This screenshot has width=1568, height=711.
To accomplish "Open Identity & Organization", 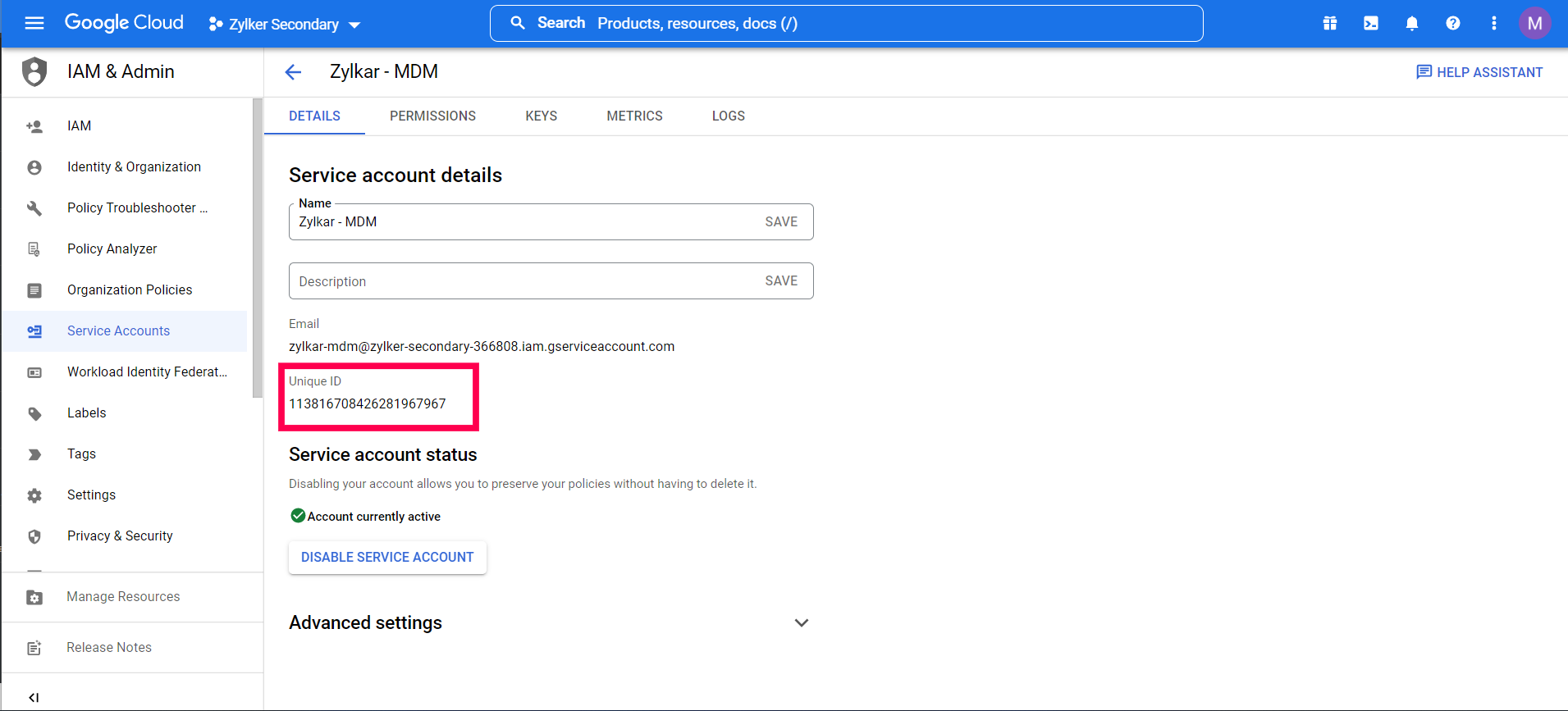I will point(134,166).
